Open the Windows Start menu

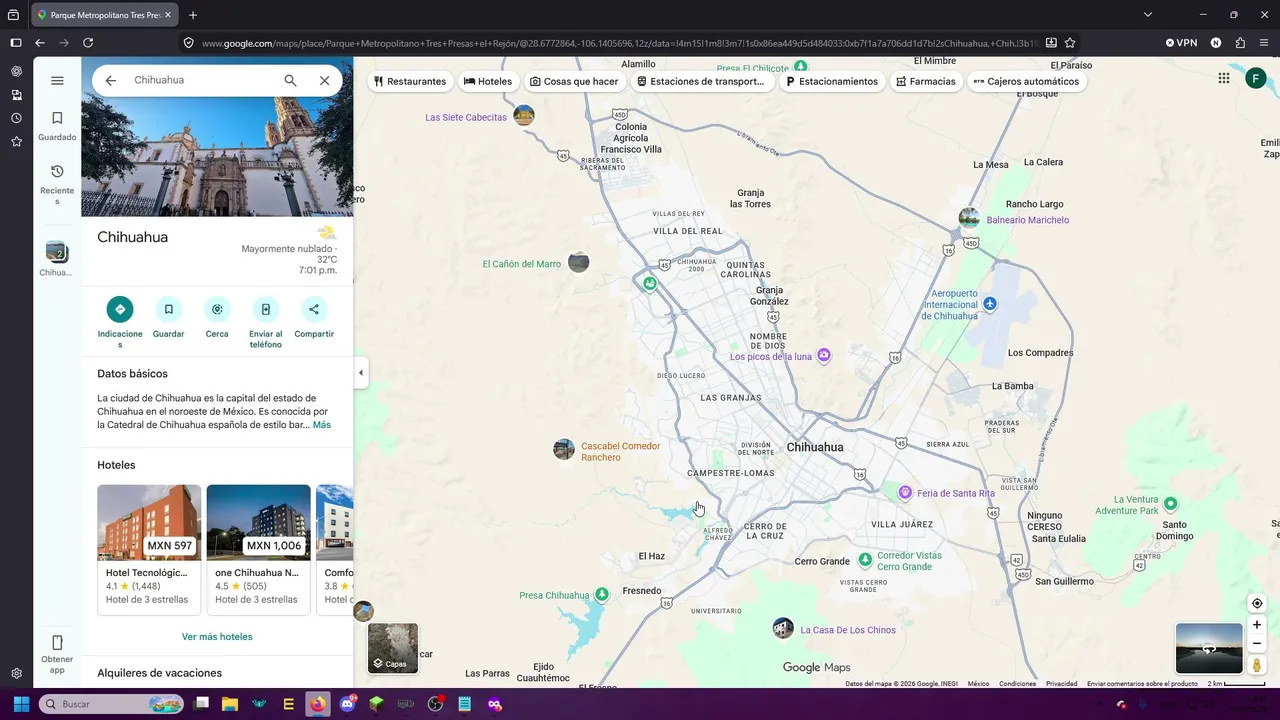[x=21, y=704]
